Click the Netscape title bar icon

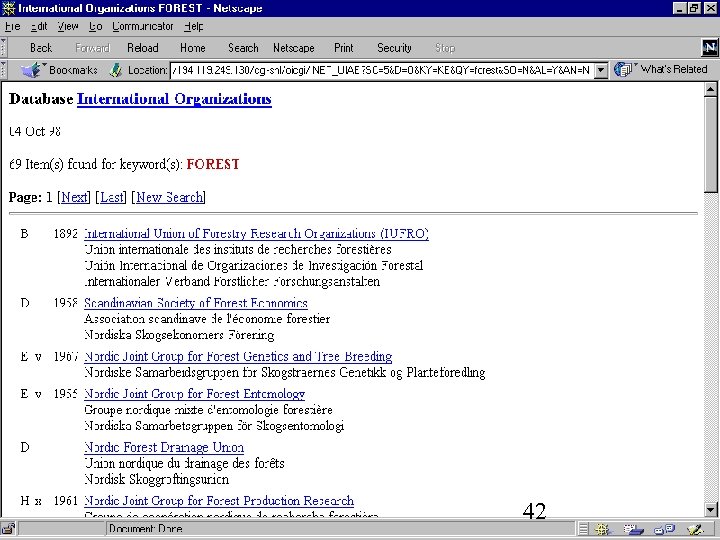point(8,8)
